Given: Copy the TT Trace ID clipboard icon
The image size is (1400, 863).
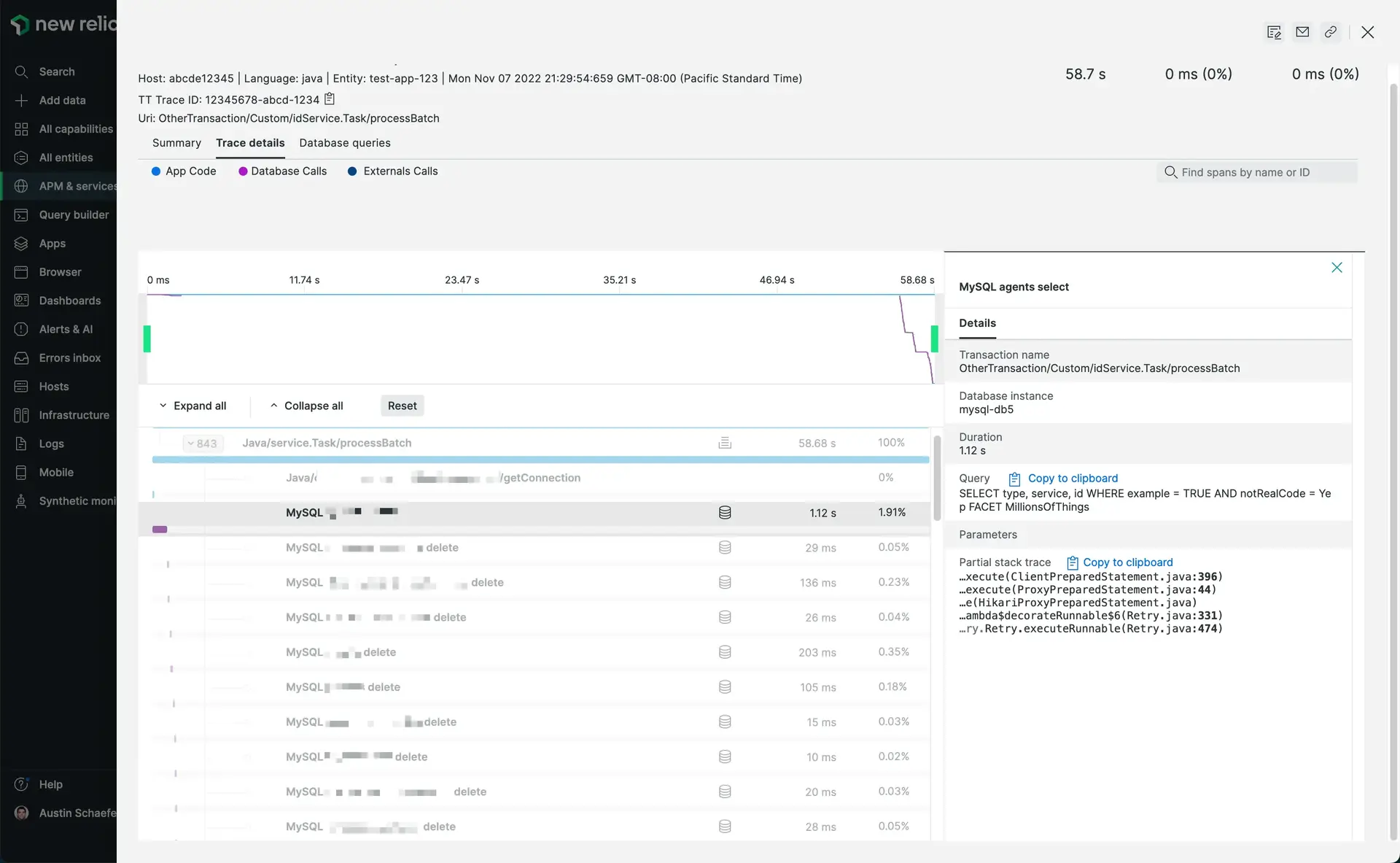Looking at the screenshot, I should (x=330, y=98).
